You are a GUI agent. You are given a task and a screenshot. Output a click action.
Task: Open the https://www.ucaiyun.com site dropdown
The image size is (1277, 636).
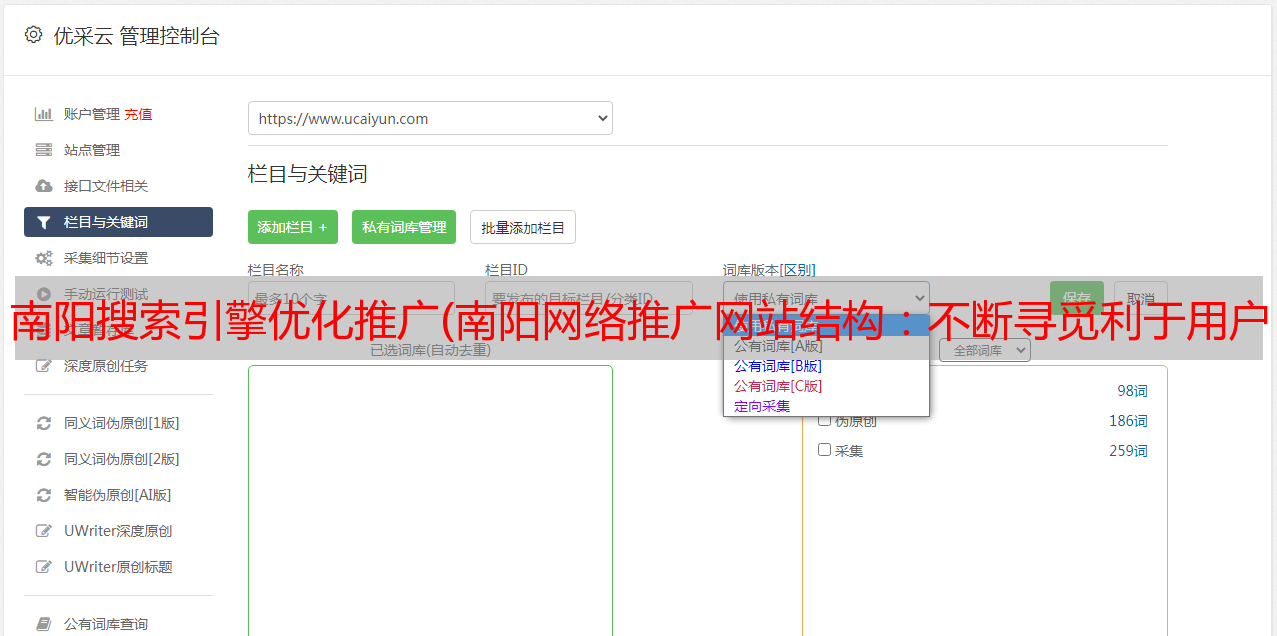(x=430, y=118)
